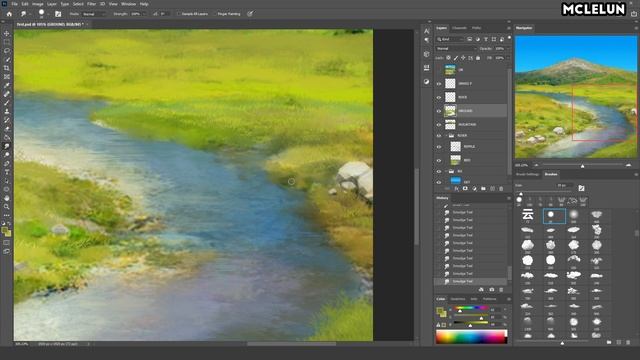This screenshot has width=640, height=360.
Task: Click foreground color swatch in Color panel
Action: pos(440,311)
